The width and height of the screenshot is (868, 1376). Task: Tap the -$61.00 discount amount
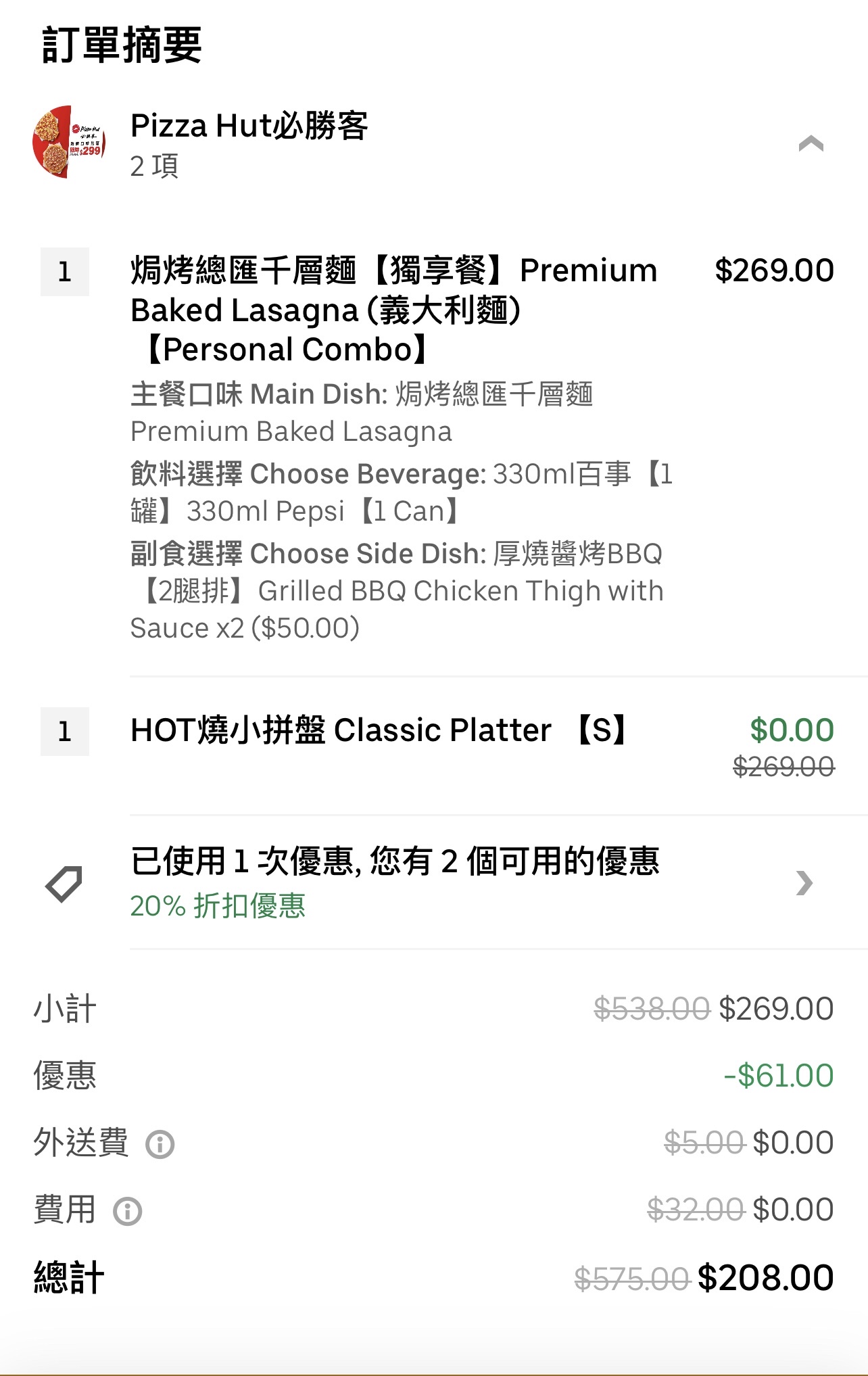click(x=778, y=1076)
